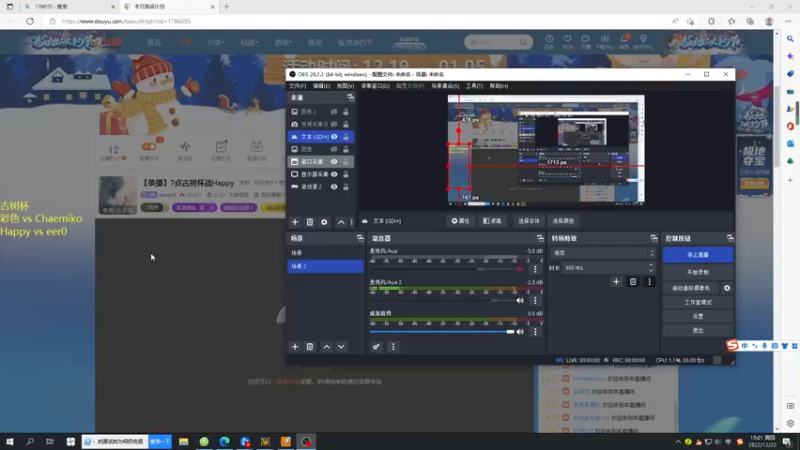Toggle lock on 显示器采集 source
This screenshot has width=800, height=450.
click(x=346, y=174)
